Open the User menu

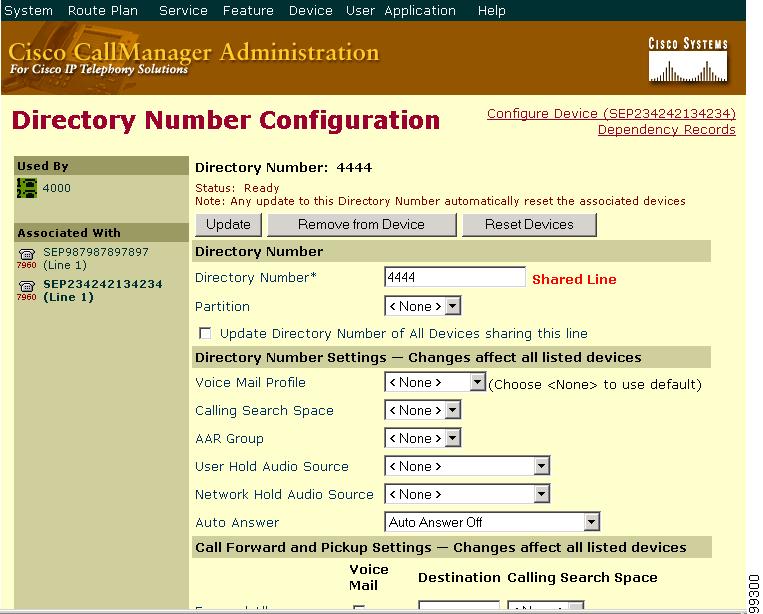[x=360, y=10]
